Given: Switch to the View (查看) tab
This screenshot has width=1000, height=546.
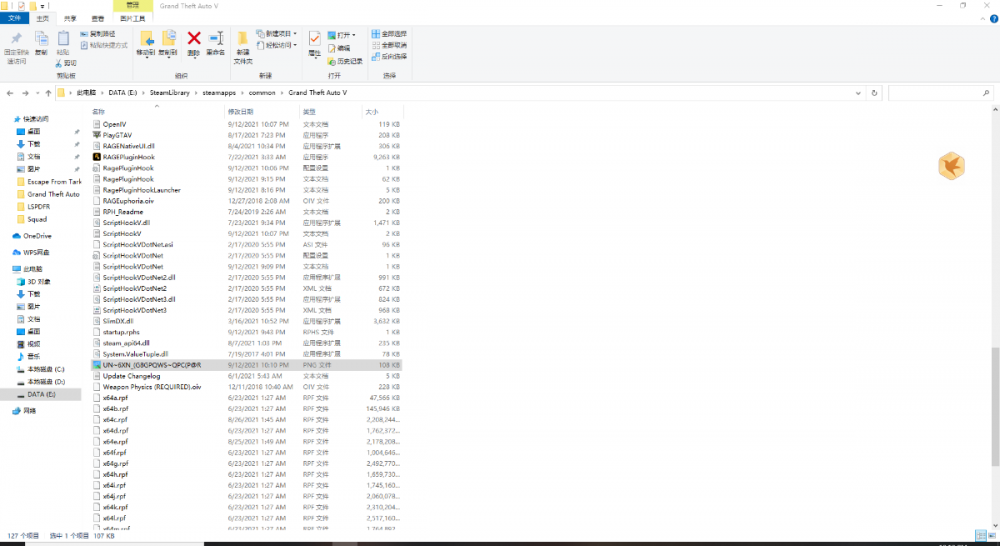Looking at the screenshot, I should (98, 18).
